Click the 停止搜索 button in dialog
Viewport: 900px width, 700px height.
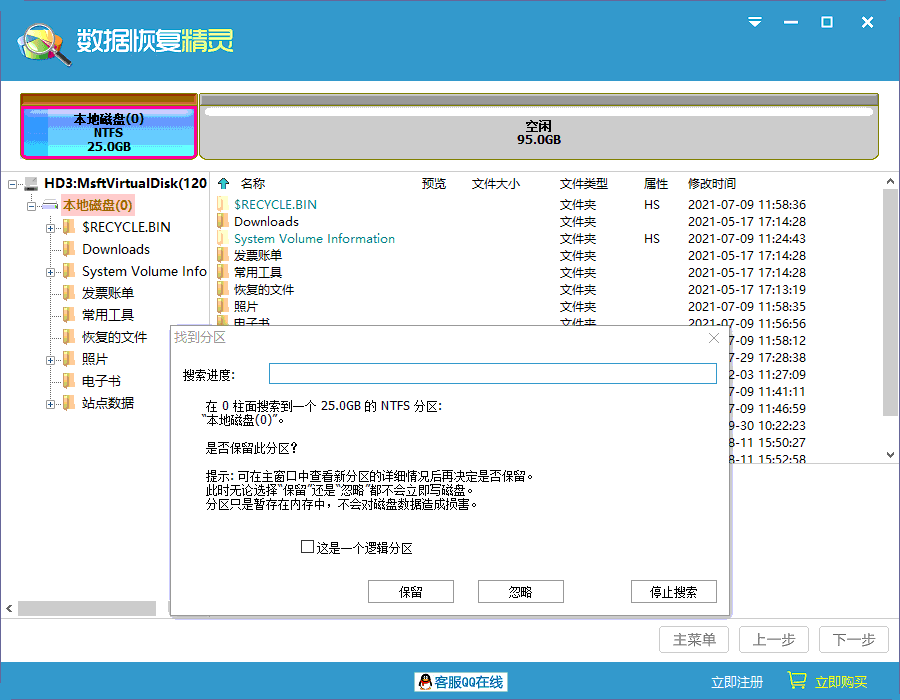point(673,591)
